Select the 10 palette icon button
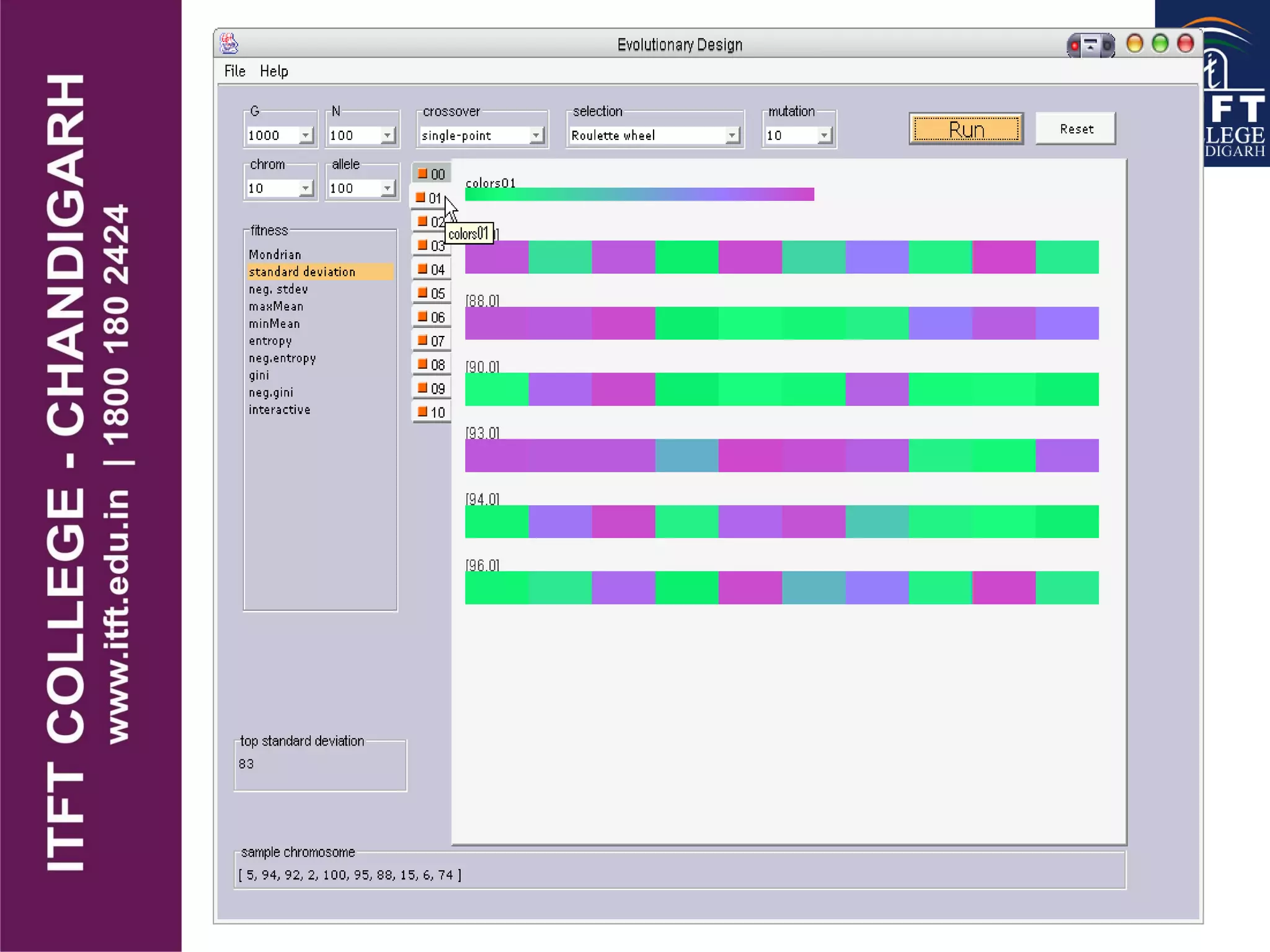 [x=431, y=412]
